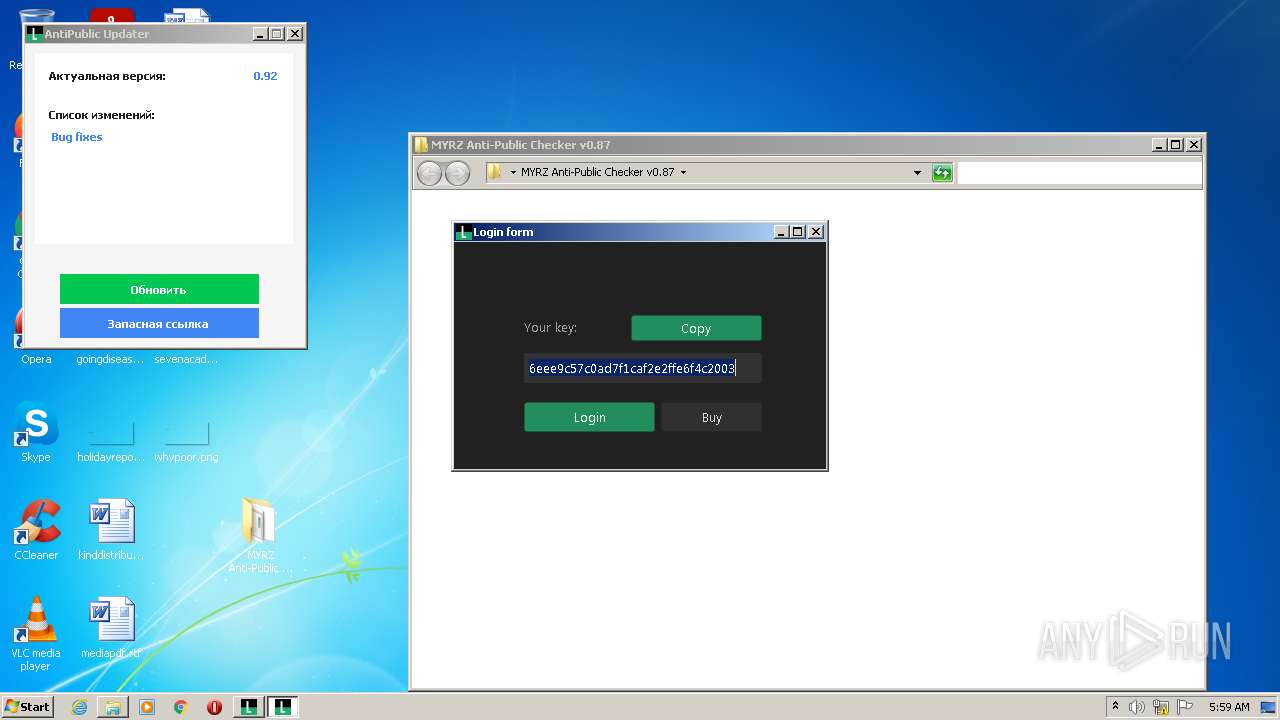Click the green refresh icon in the address bar
The height and width of the screenshot is (720, 1280).
[942, 172]
